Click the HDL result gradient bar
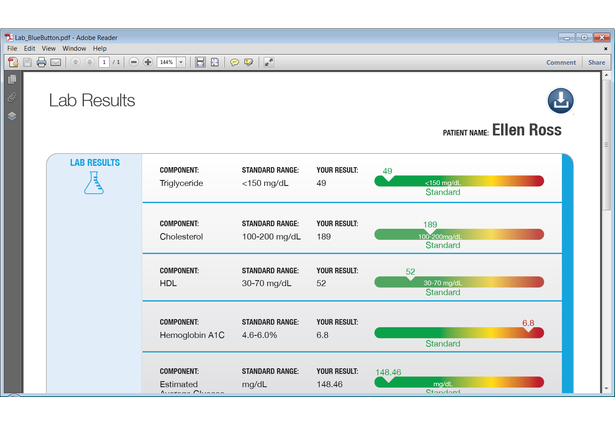 click(459, 282)
